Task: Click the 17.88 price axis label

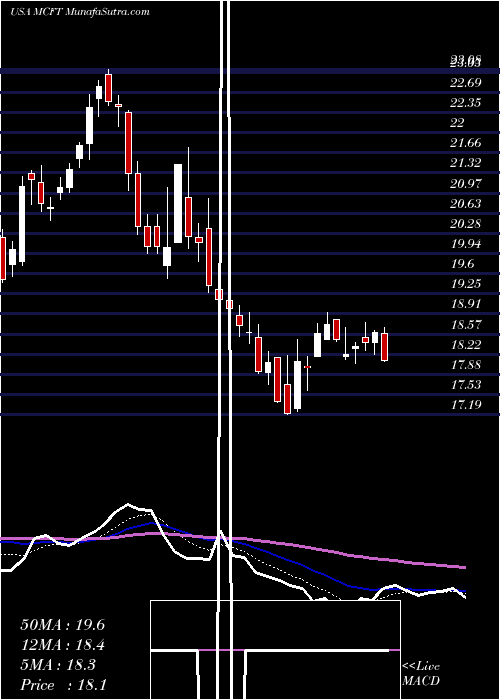Action: 466,365
